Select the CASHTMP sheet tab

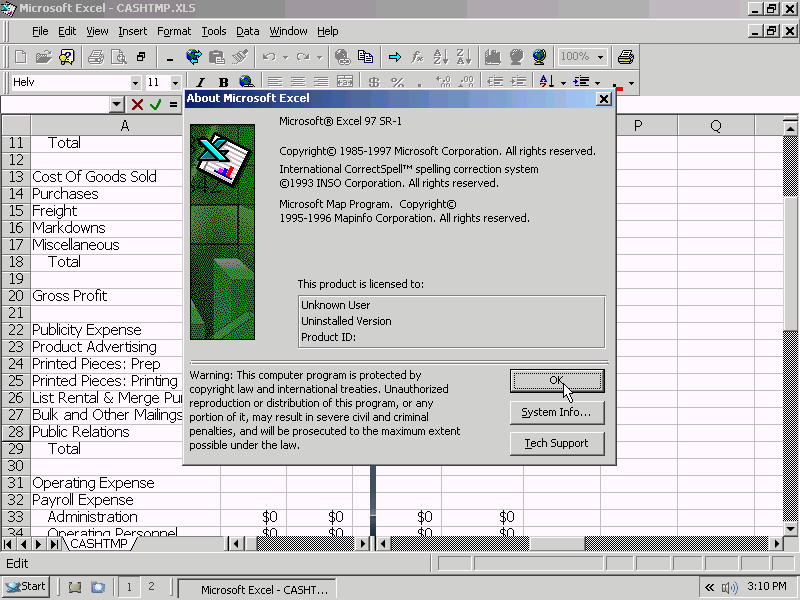pyautogui.click(x=98, y=544)
